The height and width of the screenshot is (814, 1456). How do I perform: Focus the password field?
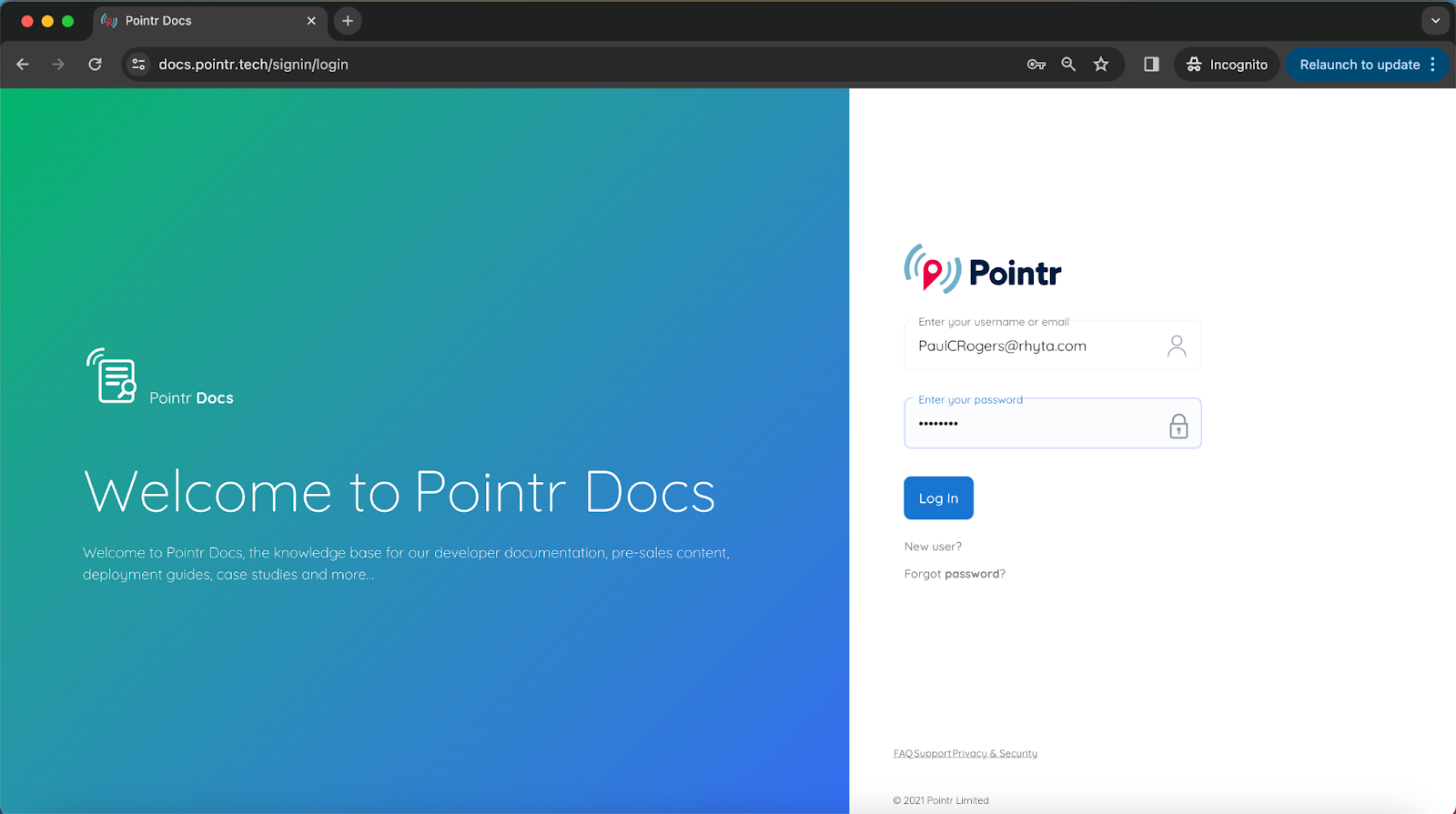(x=1052, y=424)
